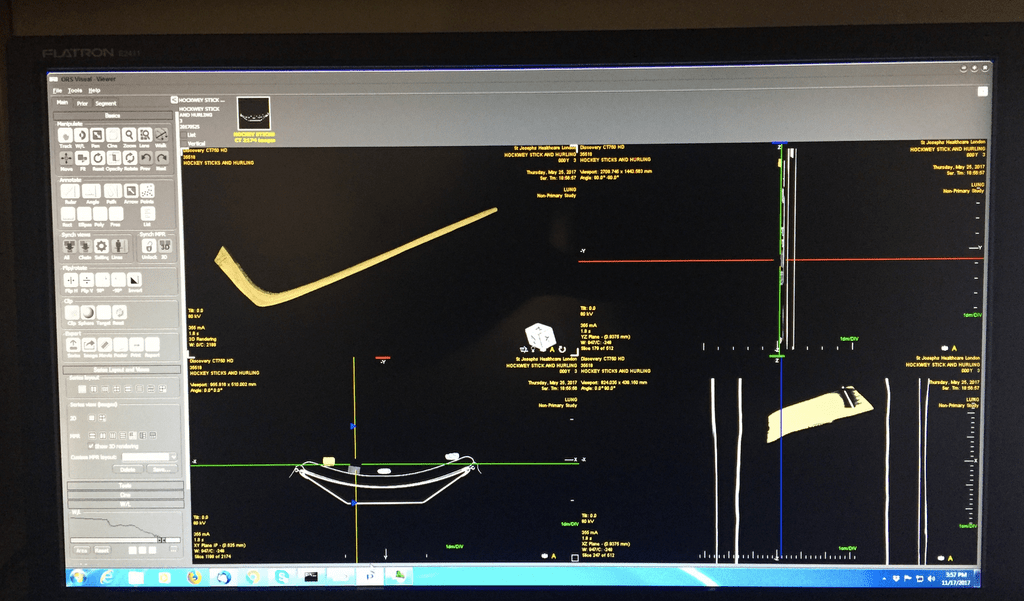Activate the Rotate tool

[x=129, y=160]
